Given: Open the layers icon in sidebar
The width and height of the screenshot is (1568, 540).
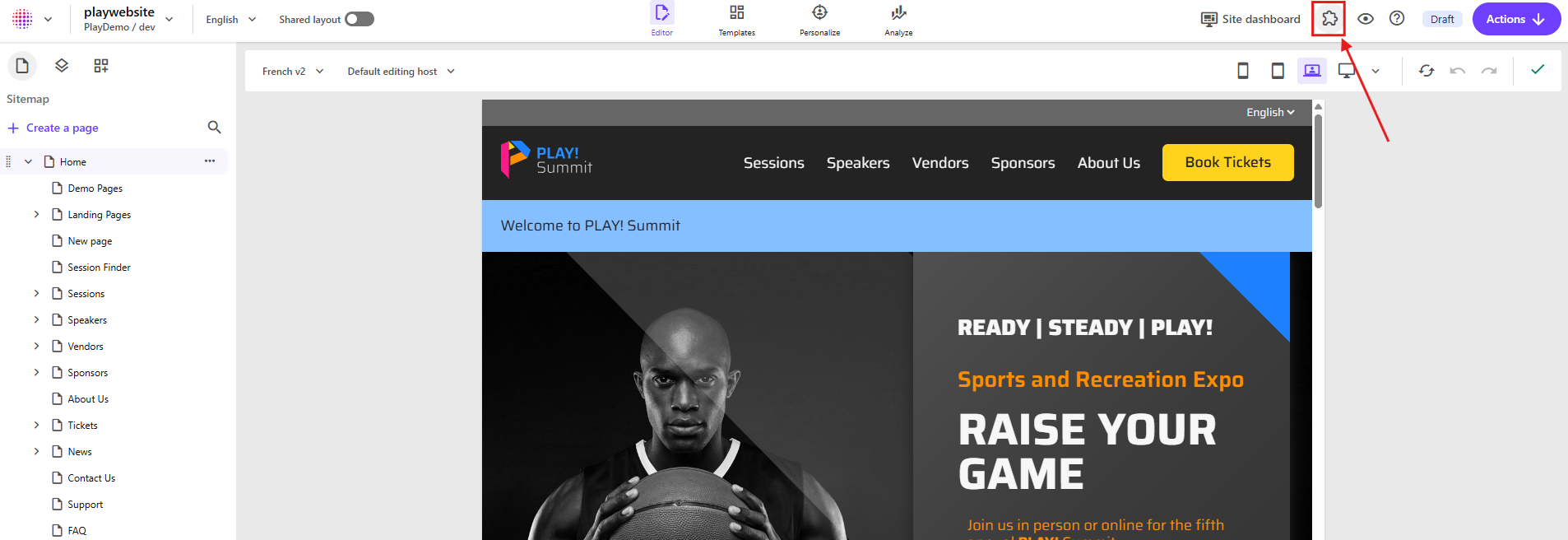Looking at the screenshot, I should tap(62, 66).
